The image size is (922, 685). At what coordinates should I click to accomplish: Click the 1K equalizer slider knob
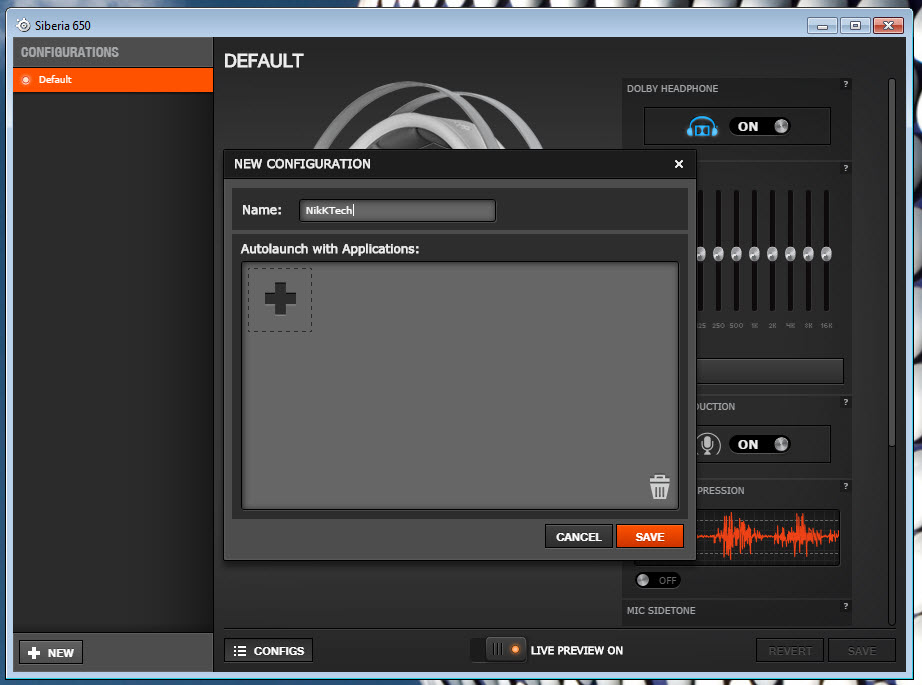(754, 253)
